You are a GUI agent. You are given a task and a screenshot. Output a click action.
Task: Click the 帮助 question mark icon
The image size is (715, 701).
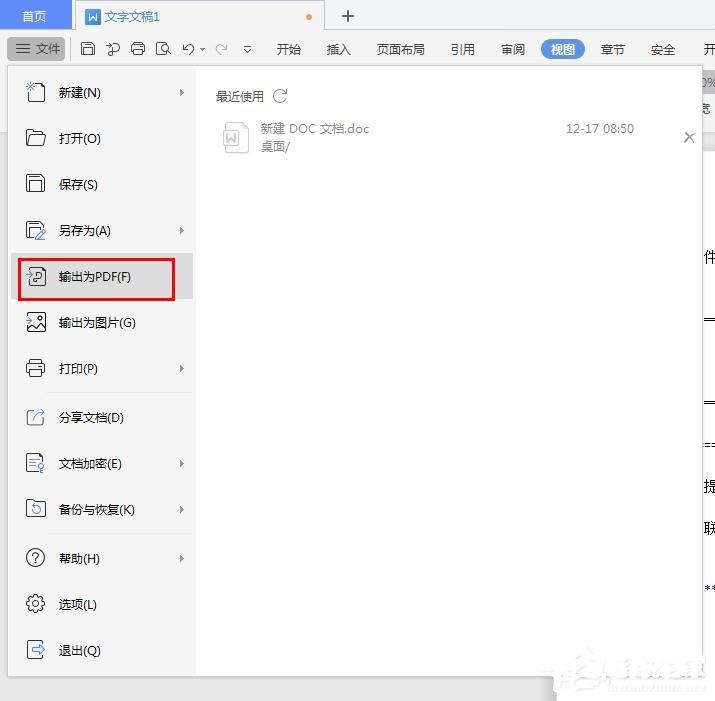(x=35, y=557)
